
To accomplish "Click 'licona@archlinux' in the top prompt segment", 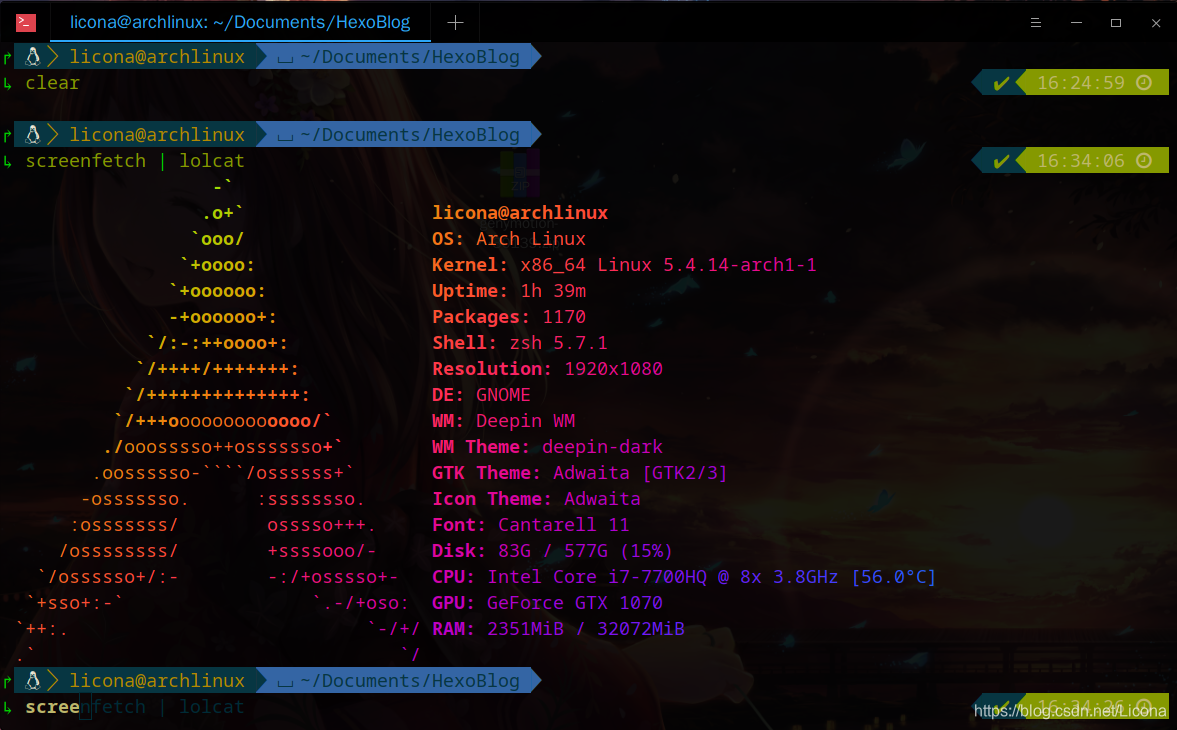I will point(157,57).
